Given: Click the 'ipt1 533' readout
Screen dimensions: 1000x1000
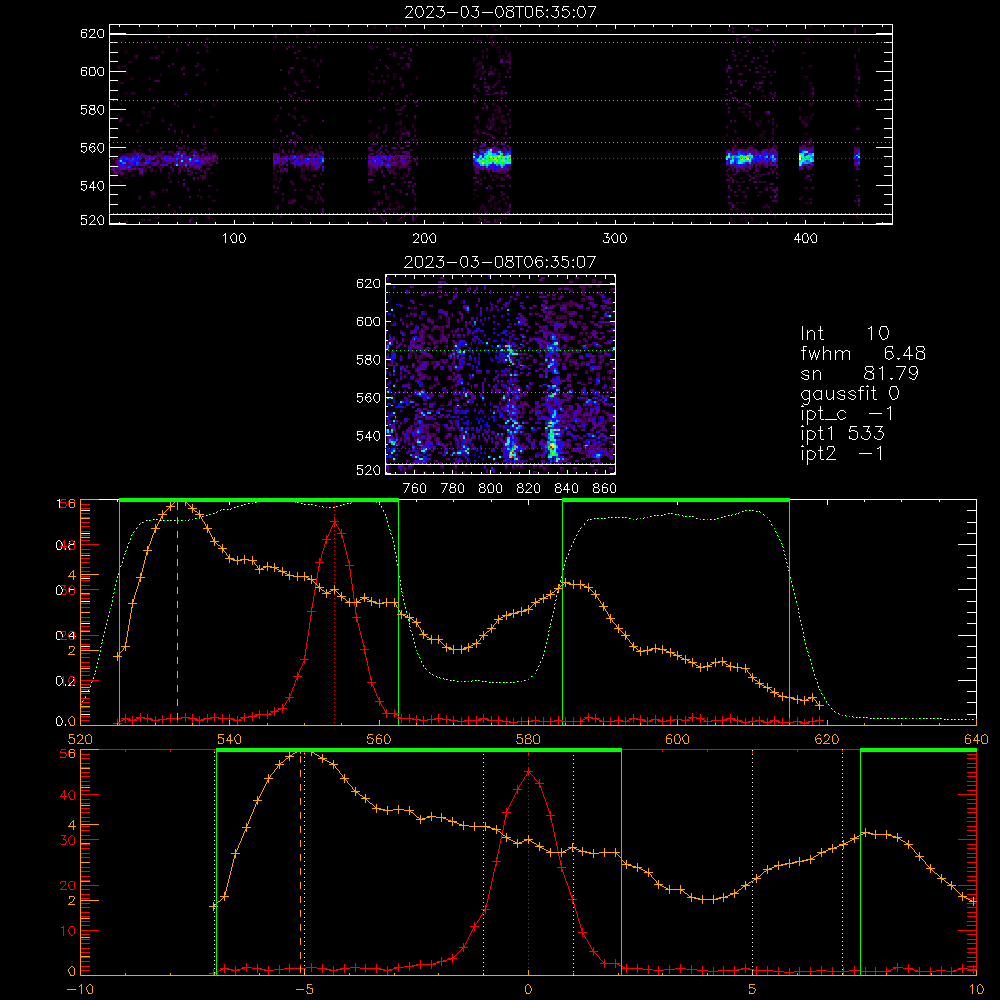Looking at the screenshot, I should point(842,434).
